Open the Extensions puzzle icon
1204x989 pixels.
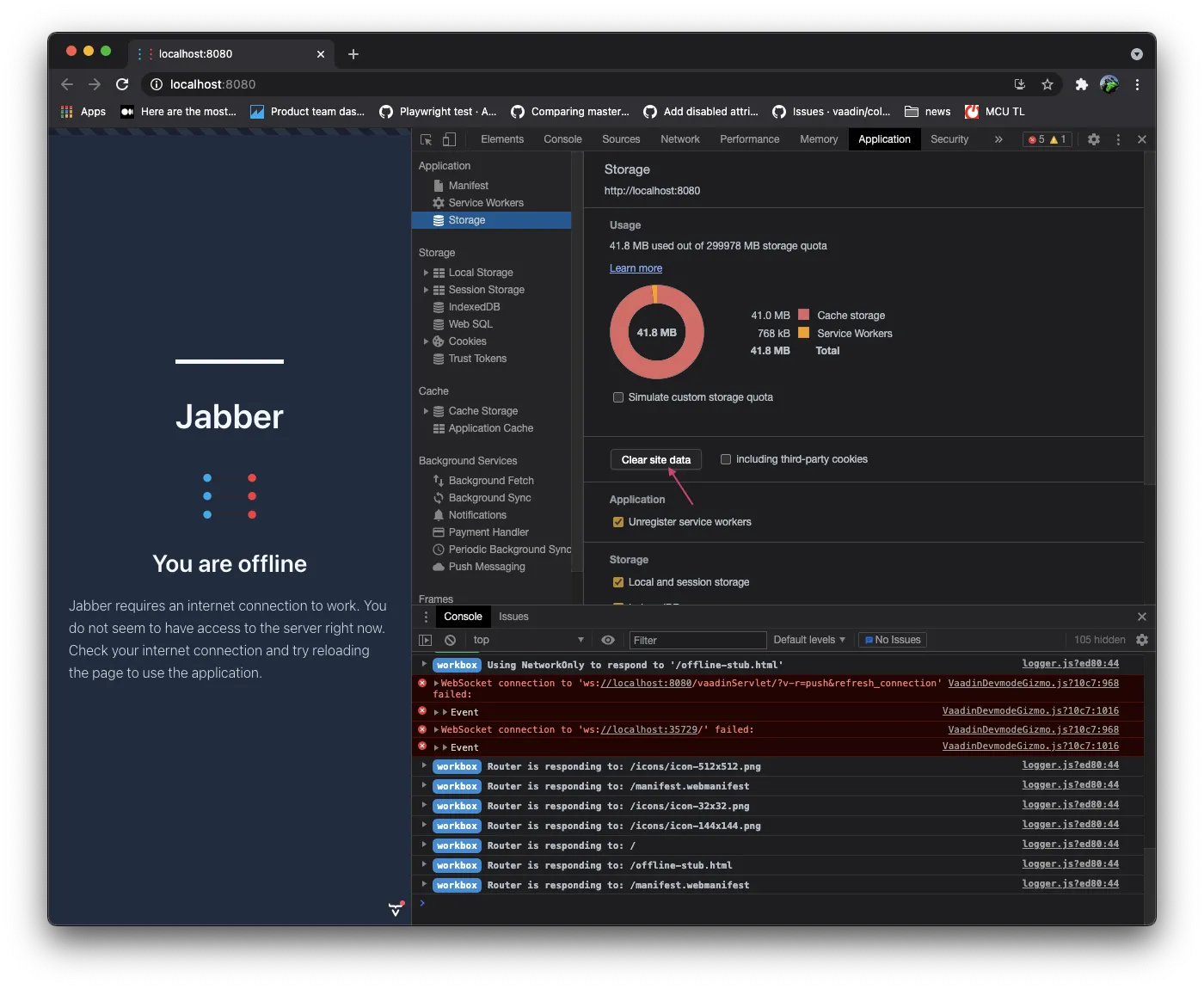tap(1082, 84)
